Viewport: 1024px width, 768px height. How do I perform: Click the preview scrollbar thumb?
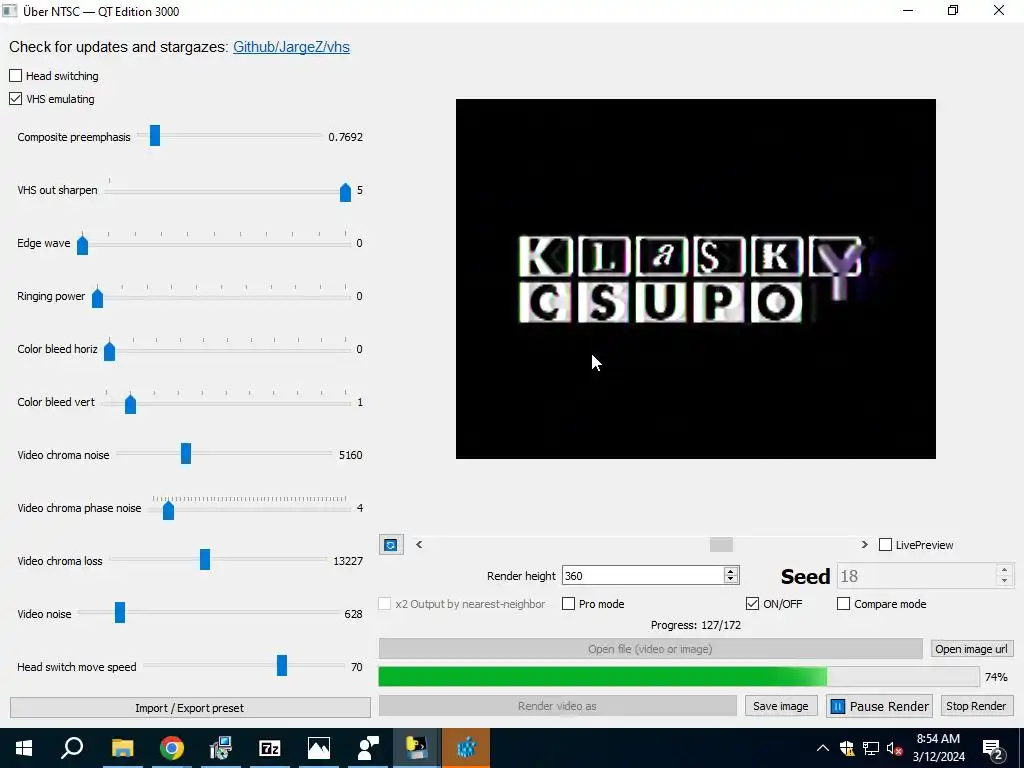click(721, 545)
